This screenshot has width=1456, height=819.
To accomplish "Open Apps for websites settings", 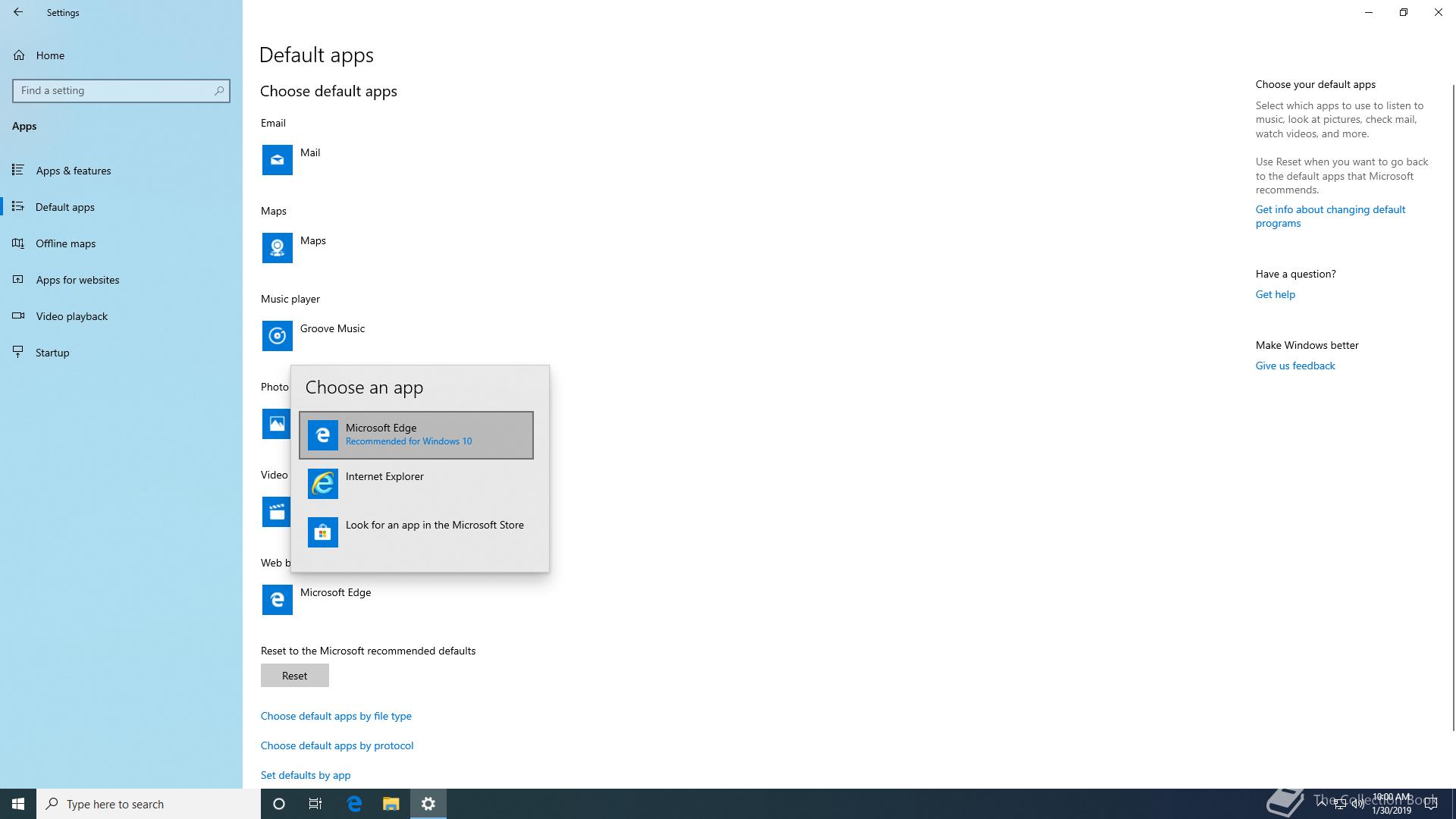I will [x=121, y=280].
